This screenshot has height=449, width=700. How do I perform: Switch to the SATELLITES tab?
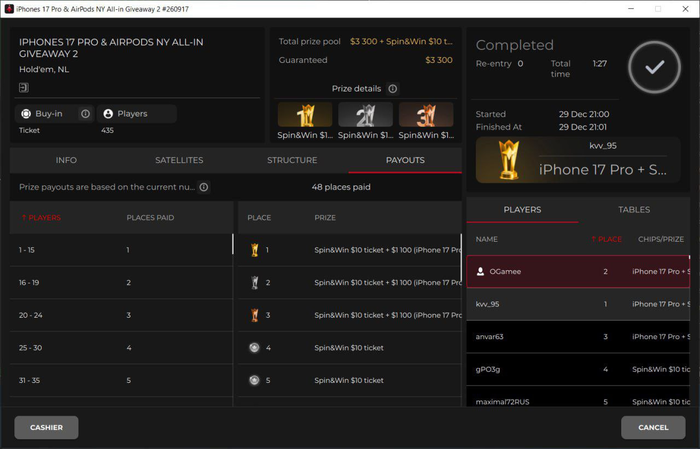[x=179, y=160]
